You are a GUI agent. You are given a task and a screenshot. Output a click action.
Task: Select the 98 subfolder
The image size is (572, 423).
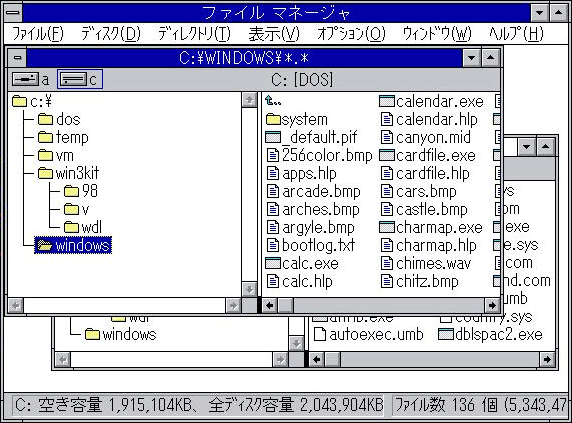[81, 191]
